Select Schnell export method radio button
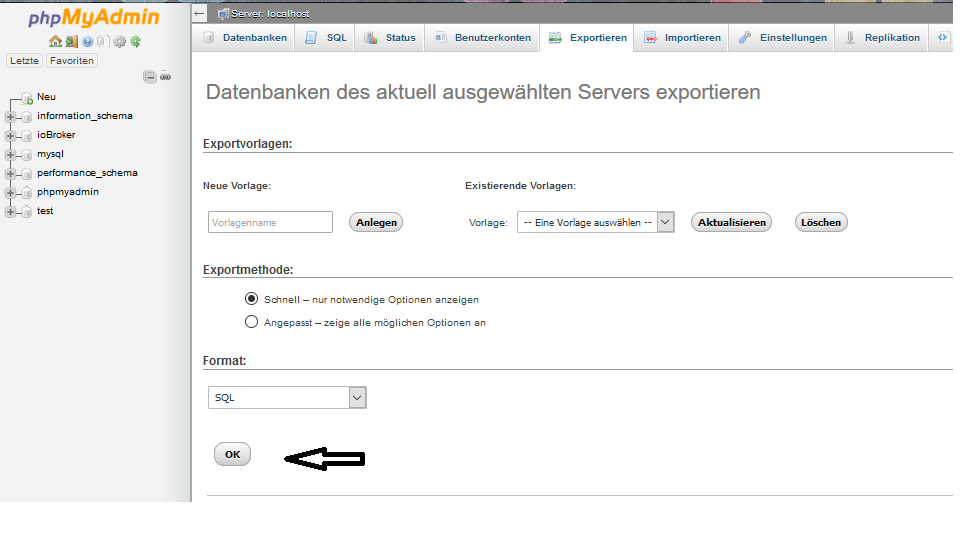This screenshot has width=960, height=540. pos(251,299)
